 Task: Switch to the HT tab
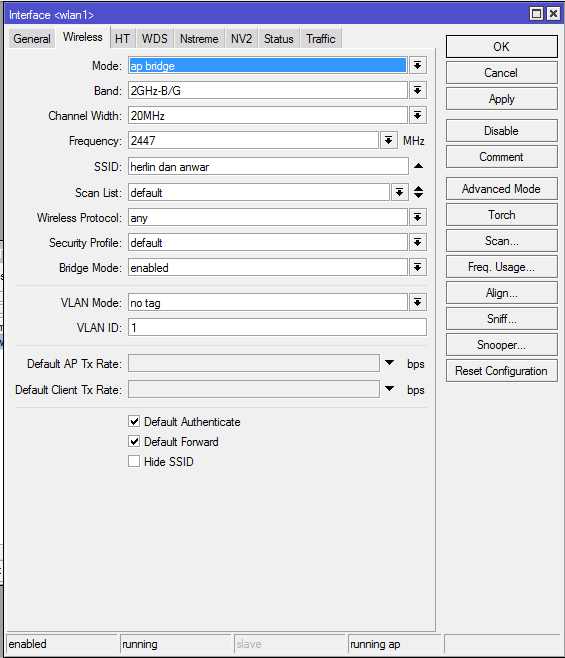122,39
